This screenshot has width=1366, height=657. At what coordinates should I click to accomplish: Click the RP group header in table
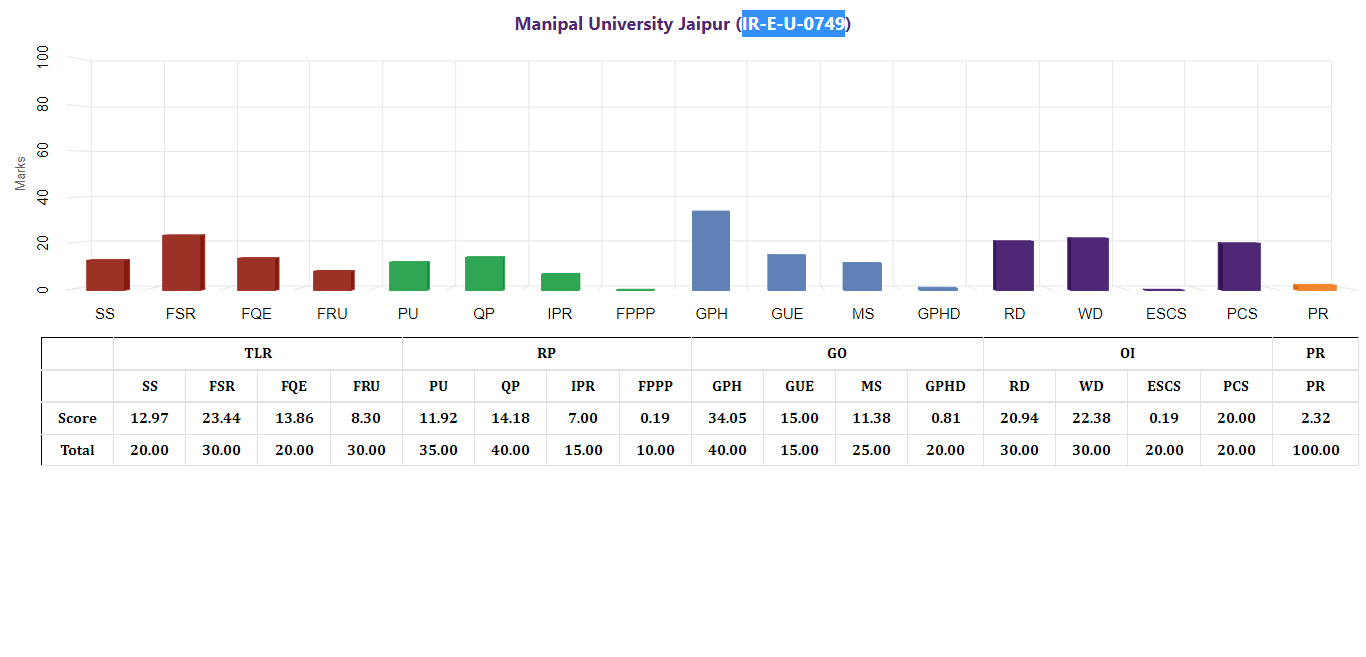click(x=546, y=353)
